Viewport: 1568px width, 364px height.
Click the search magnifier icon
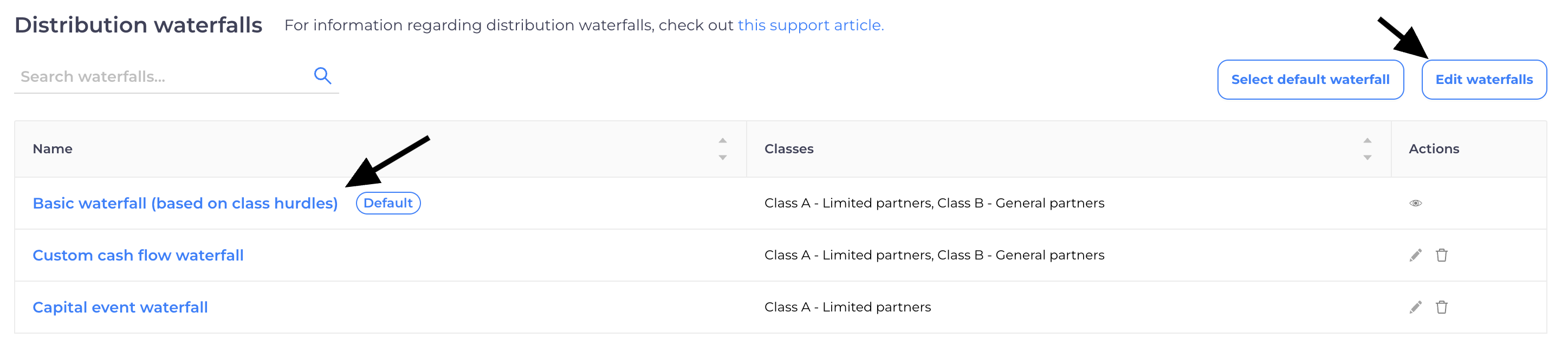click(322, 75)
